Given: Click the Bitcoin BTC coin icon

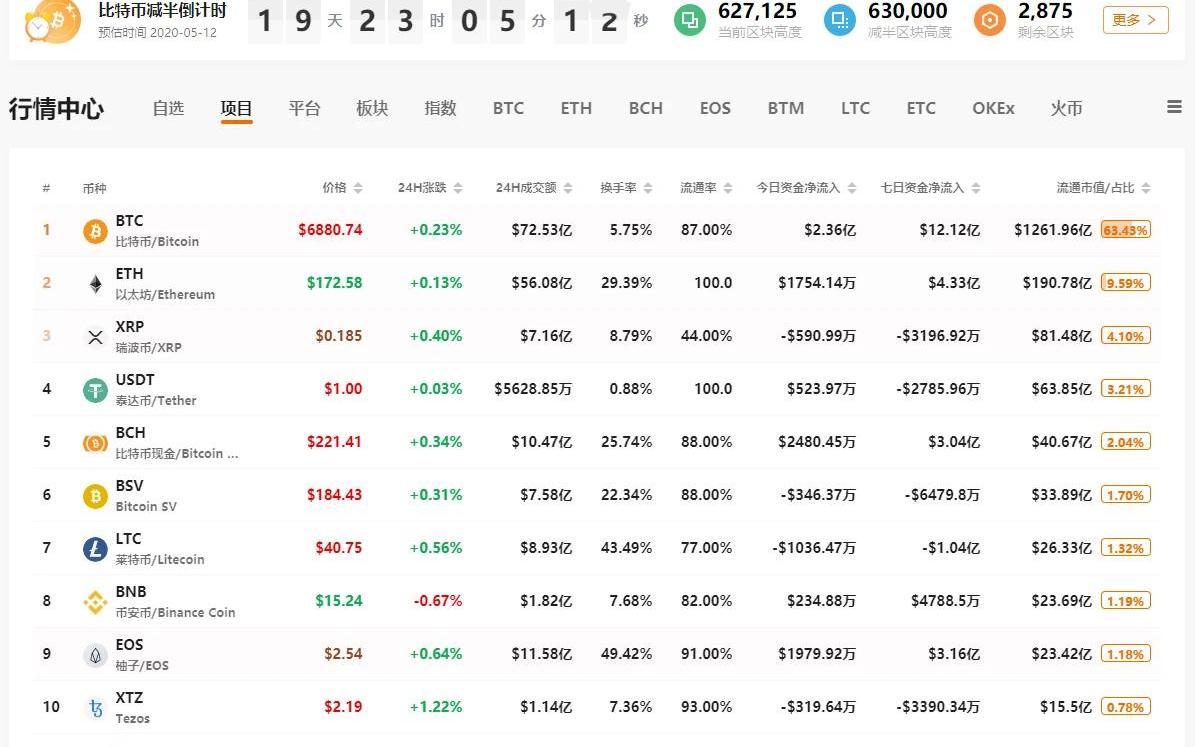Looking at the screenshot, I should [x=95, y=231].
